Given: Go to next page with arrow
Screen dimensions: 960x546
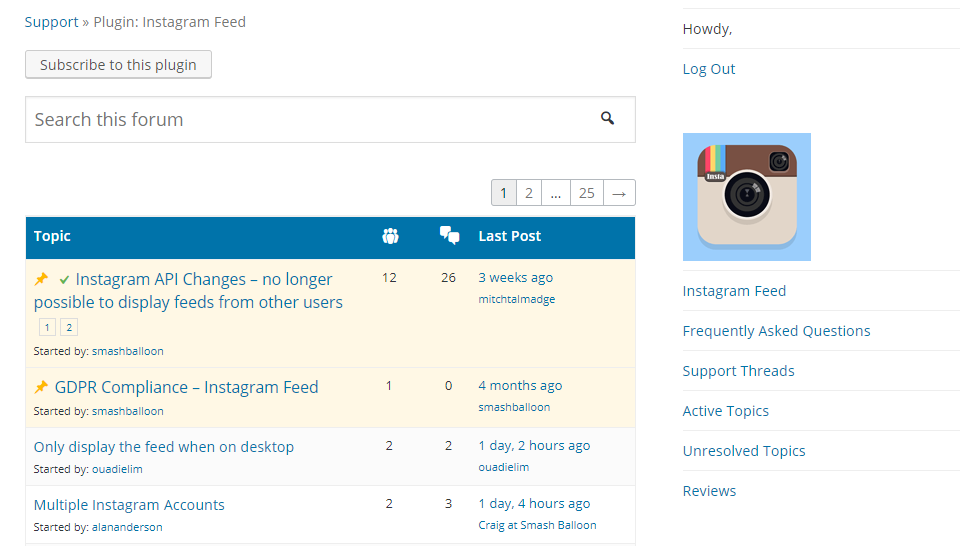Looking at the screenshot, I should pyautogui.click(x=619, y=193).
